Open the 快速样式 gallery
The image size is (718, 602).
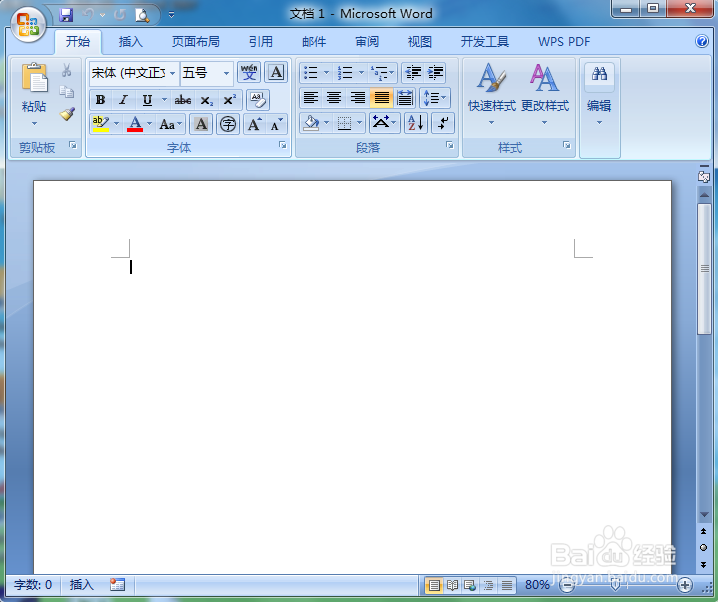491,94
